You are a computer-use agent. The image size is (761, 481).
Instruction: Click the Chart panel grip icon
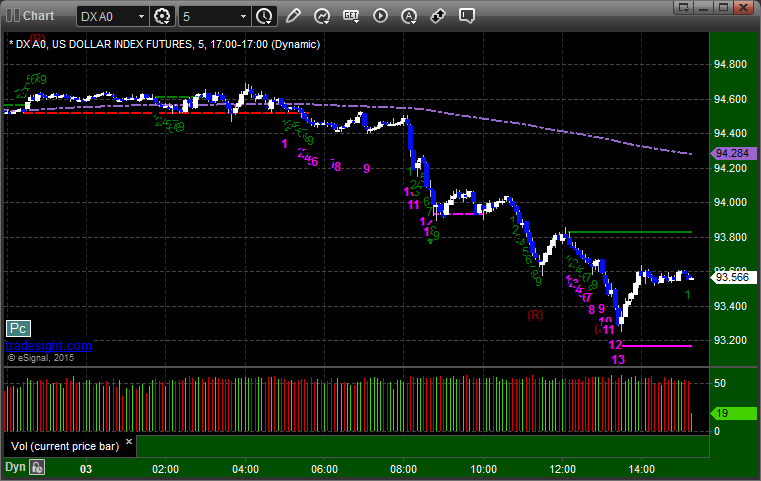[13, 16]
